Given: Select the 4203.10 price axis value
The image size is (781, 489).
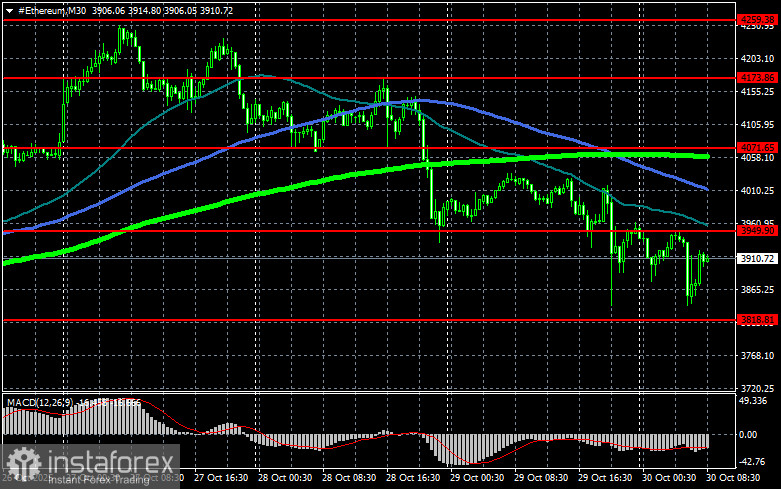Looking at the screenshot, I should pos(757,59).
